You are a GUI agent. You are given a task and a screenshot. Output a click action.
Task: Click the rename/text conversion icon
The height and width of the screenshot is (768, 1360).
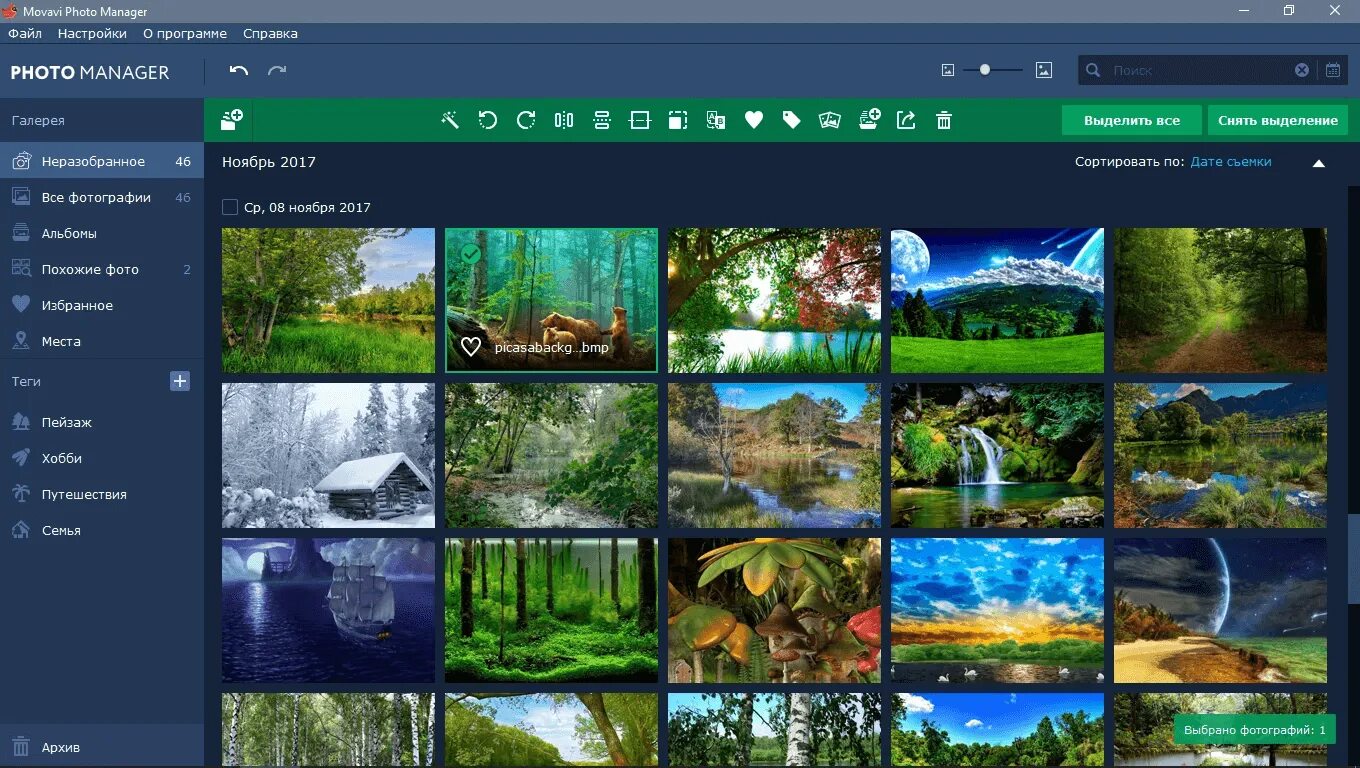716,120
